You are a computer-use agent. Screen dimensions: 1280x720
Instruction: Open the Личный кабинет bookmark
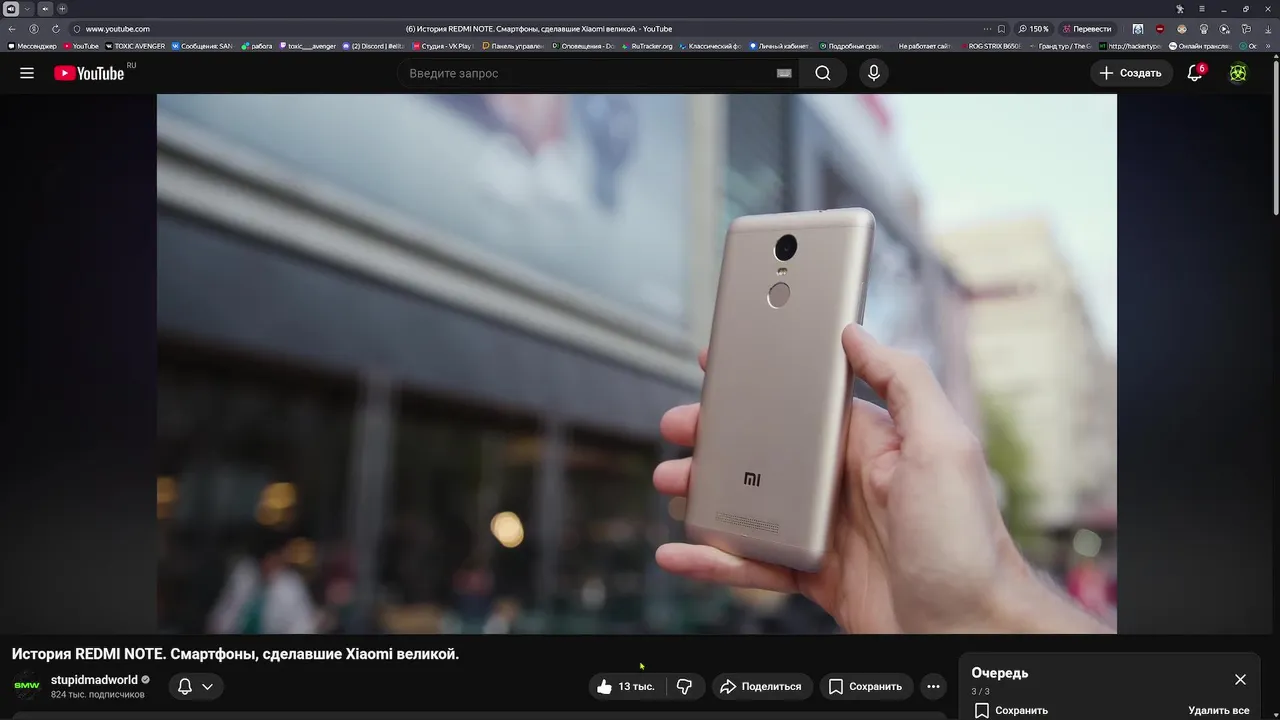(x=780, y=45)
